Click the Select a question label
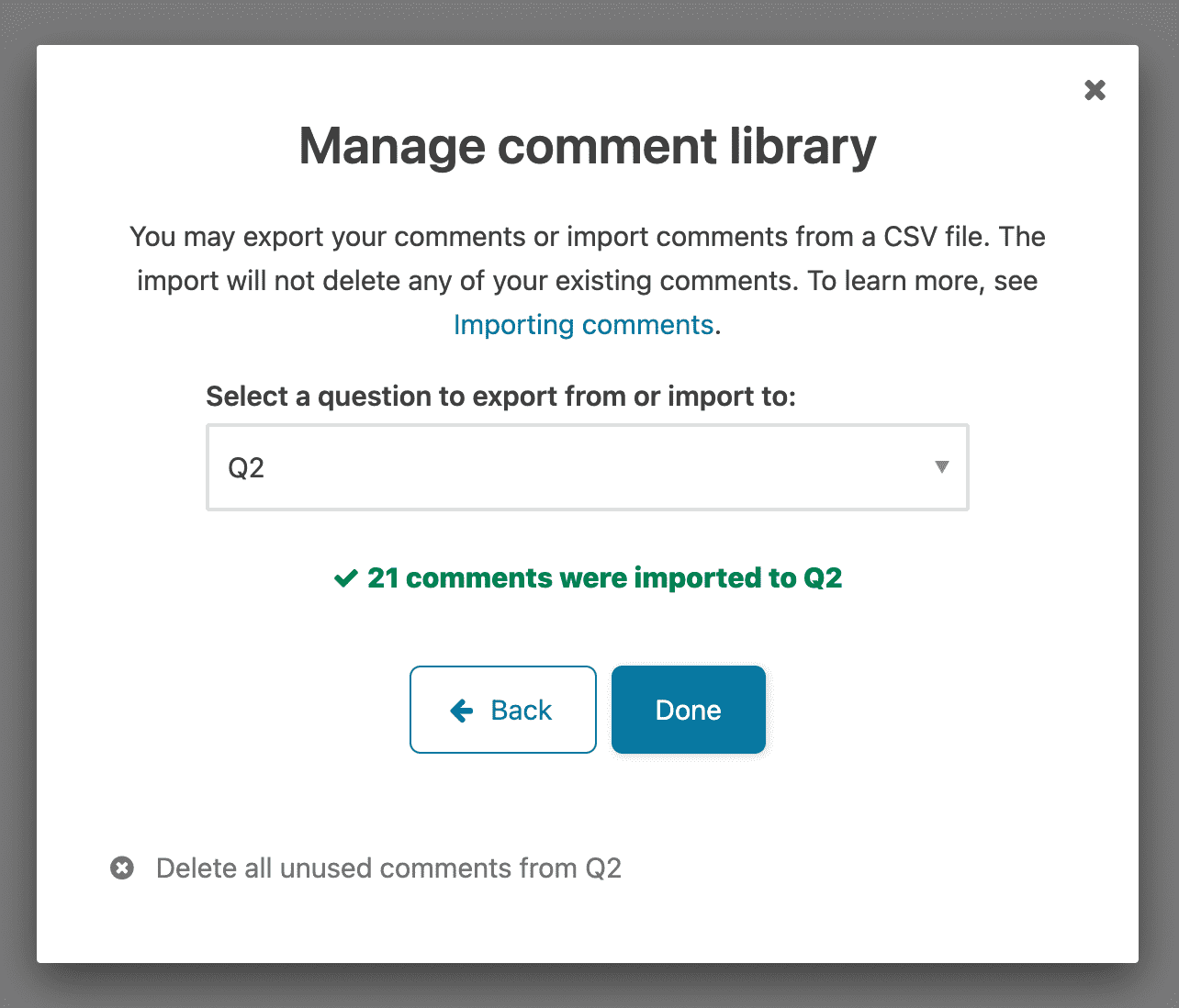1179x1008 pixels. click(x=500, y=397)
